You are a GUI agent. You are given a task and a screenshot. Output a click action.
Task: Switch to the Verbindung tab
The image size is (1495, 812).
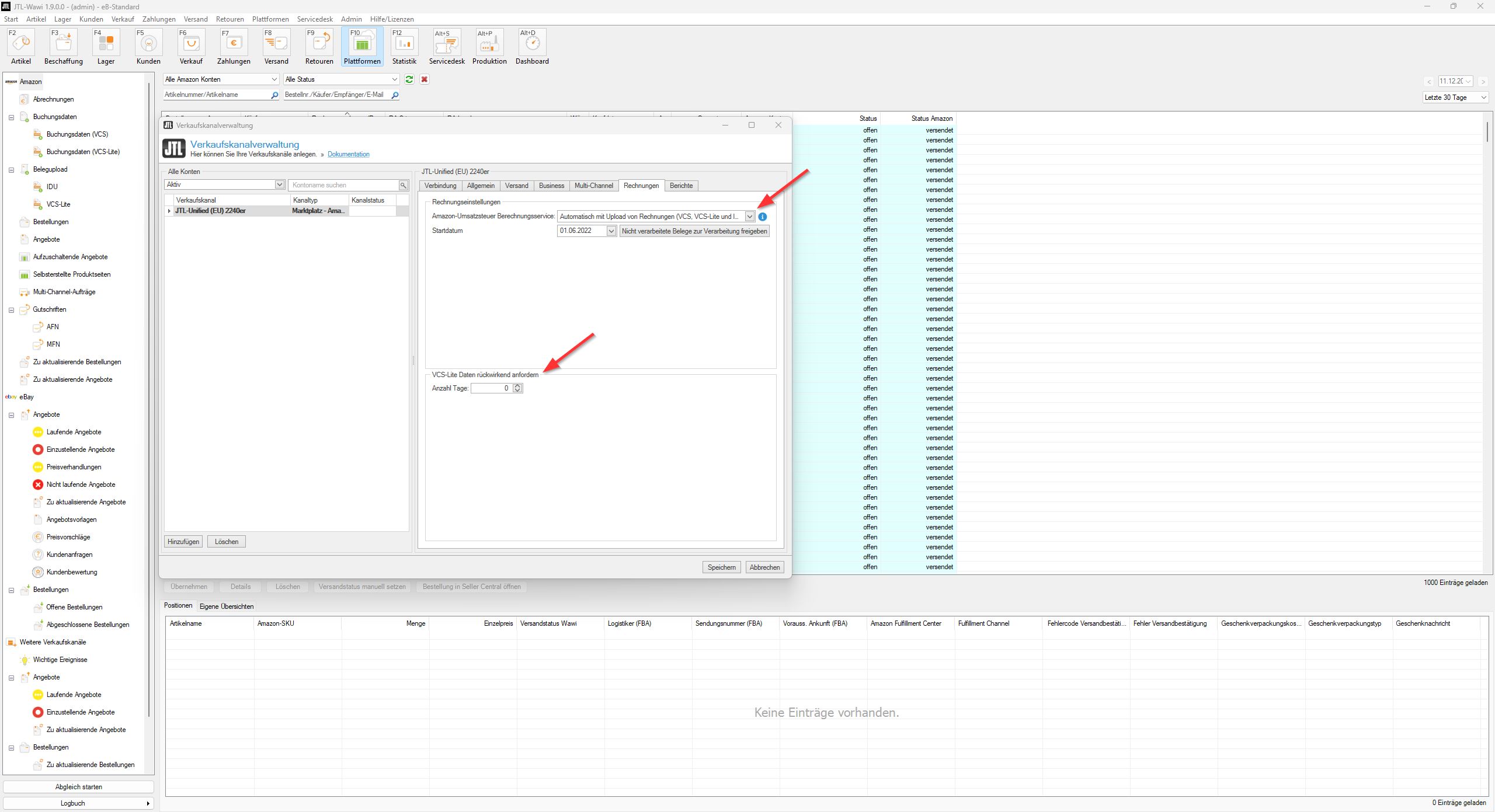(x=440, y=186)
